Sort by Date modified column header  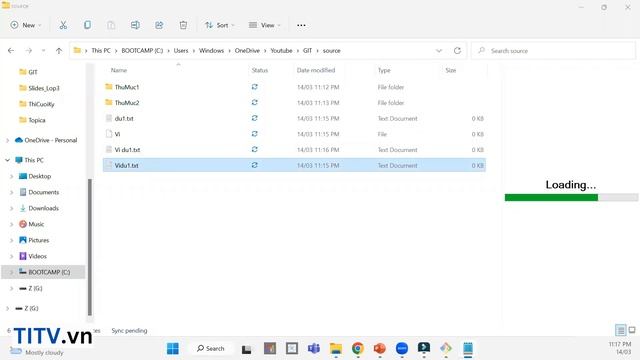tap(316, 70)
